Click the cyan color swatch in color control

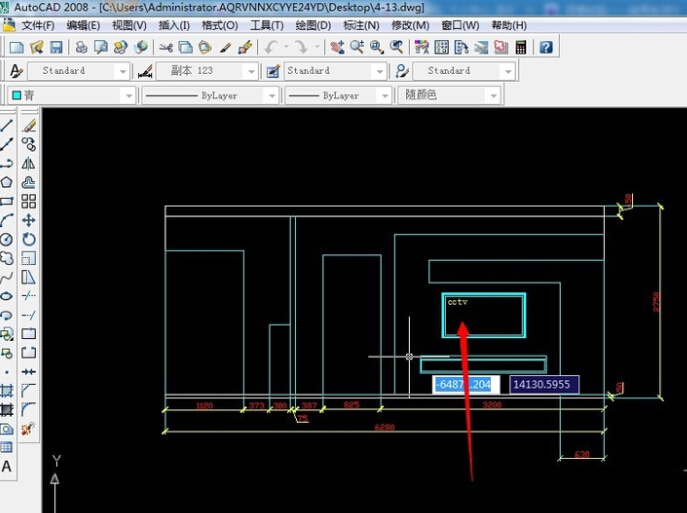[17, 95]
